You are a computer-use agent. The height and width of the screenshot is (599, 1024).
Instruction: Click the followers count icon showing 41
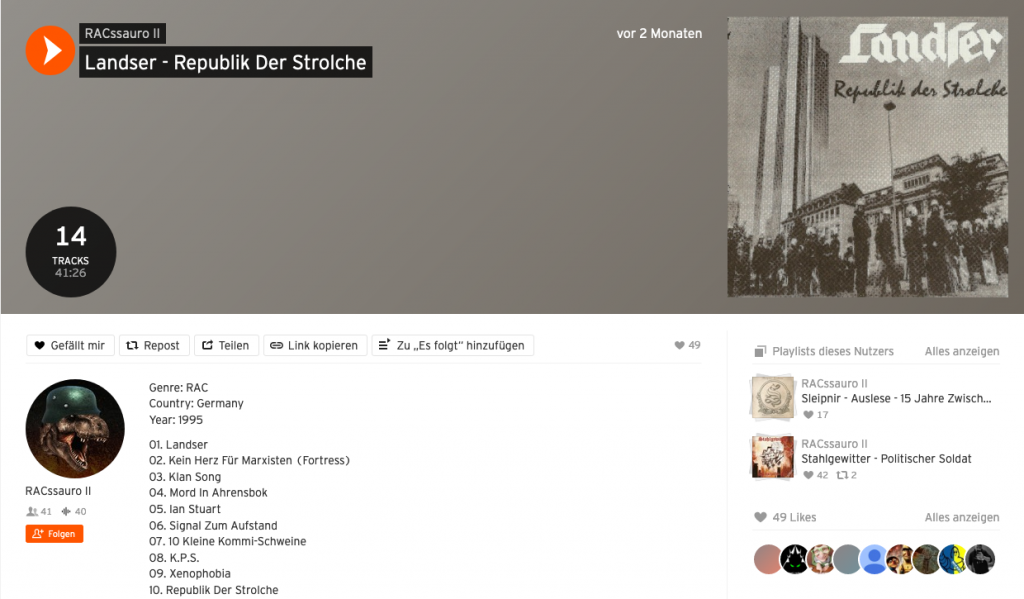32,511
